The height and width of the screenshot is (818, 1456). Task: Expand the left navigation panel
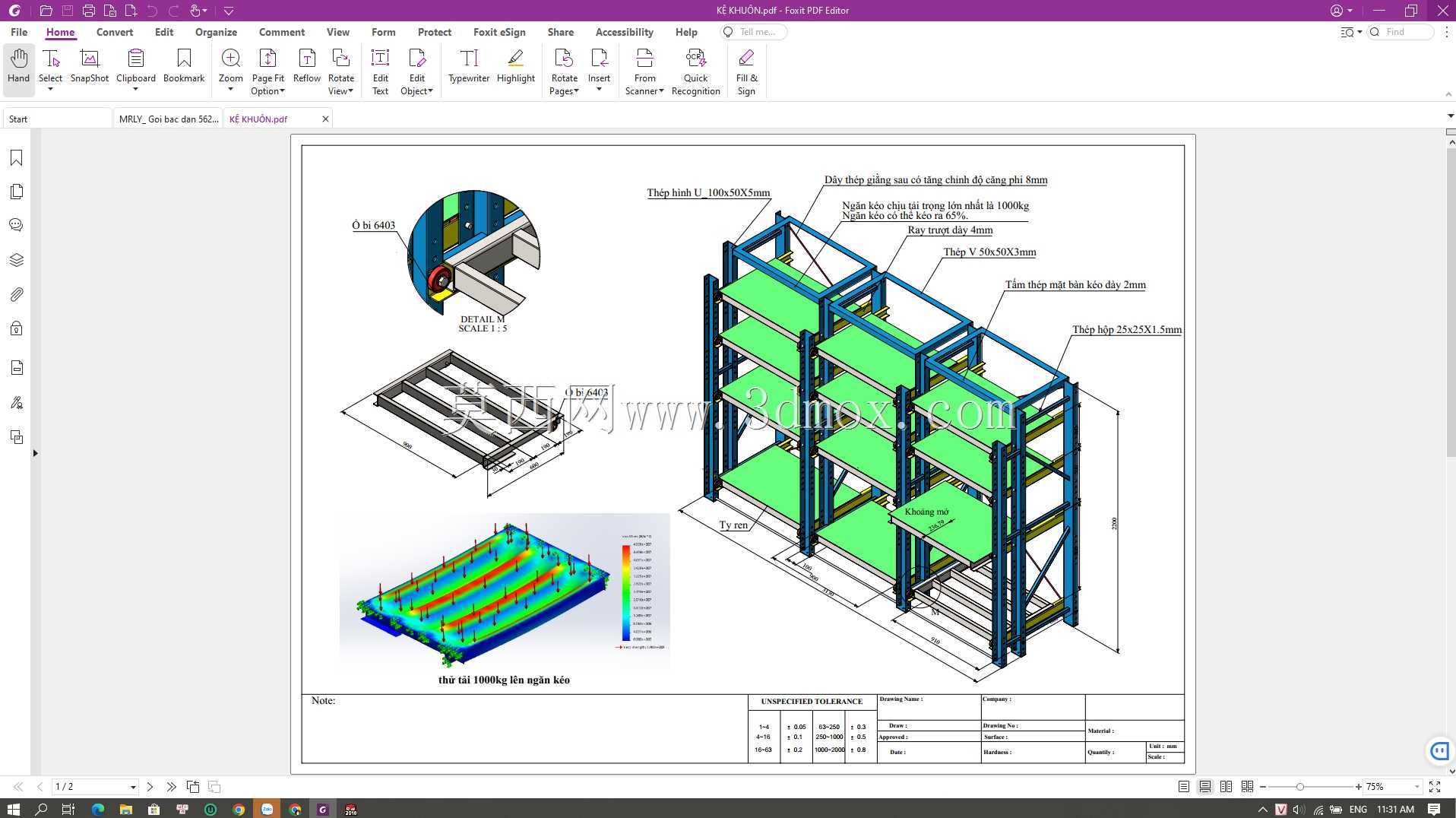click(x=35, y=453)
